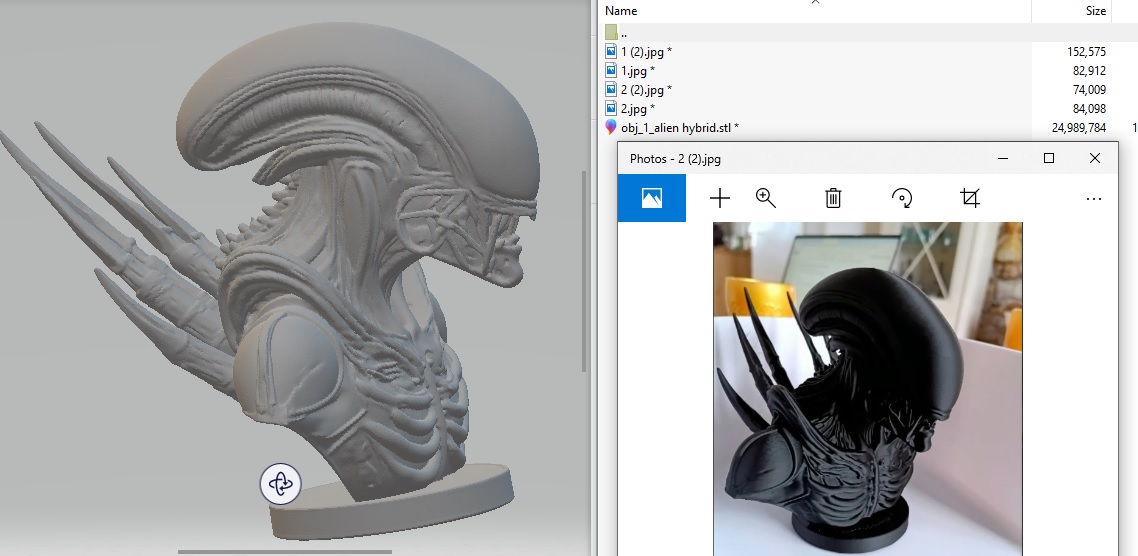The width and height of the screenshot is (1138, 556).
Task: Select the image file icon beside 1.jpg
Action: (x=611, y=70)
